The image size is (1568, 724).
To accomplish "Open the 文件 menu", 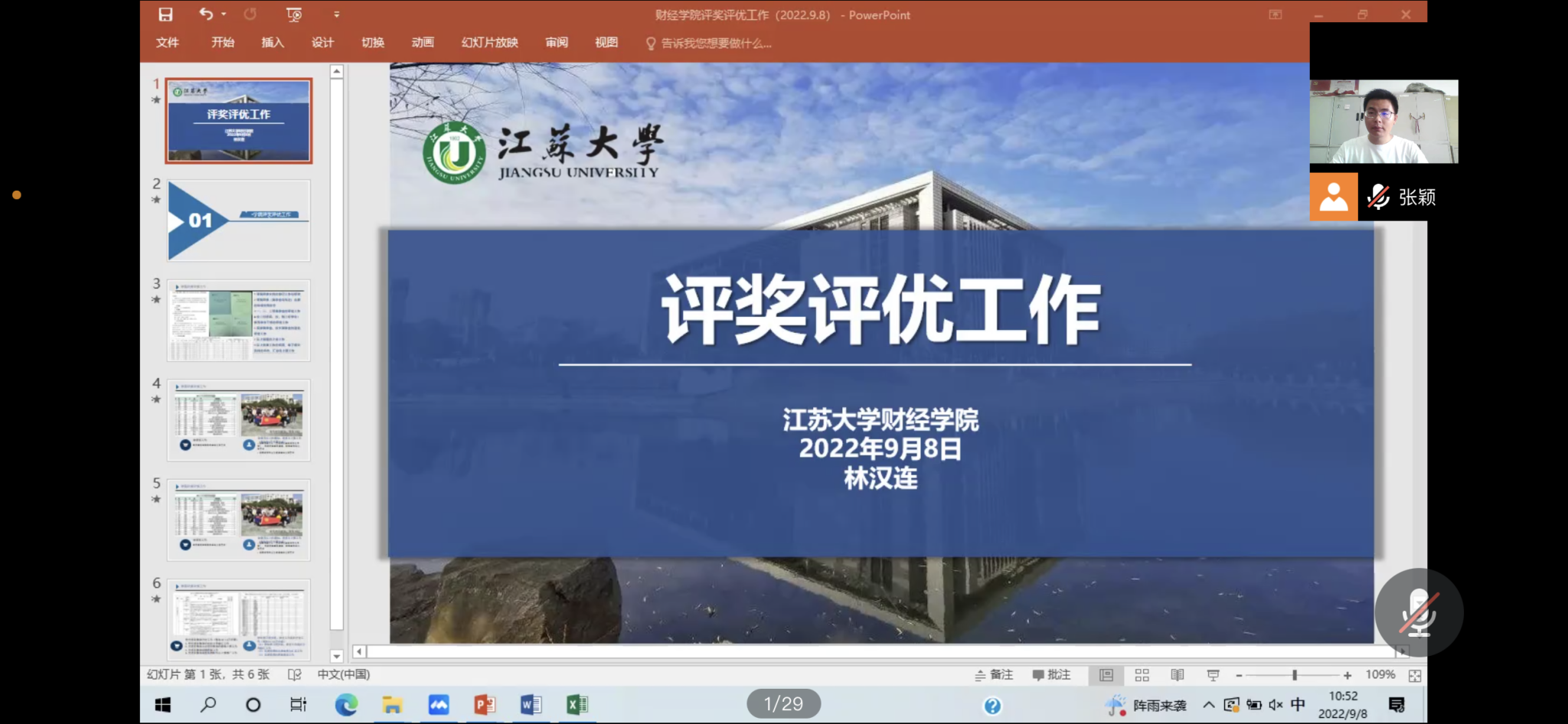I will (x=168, y=43).
